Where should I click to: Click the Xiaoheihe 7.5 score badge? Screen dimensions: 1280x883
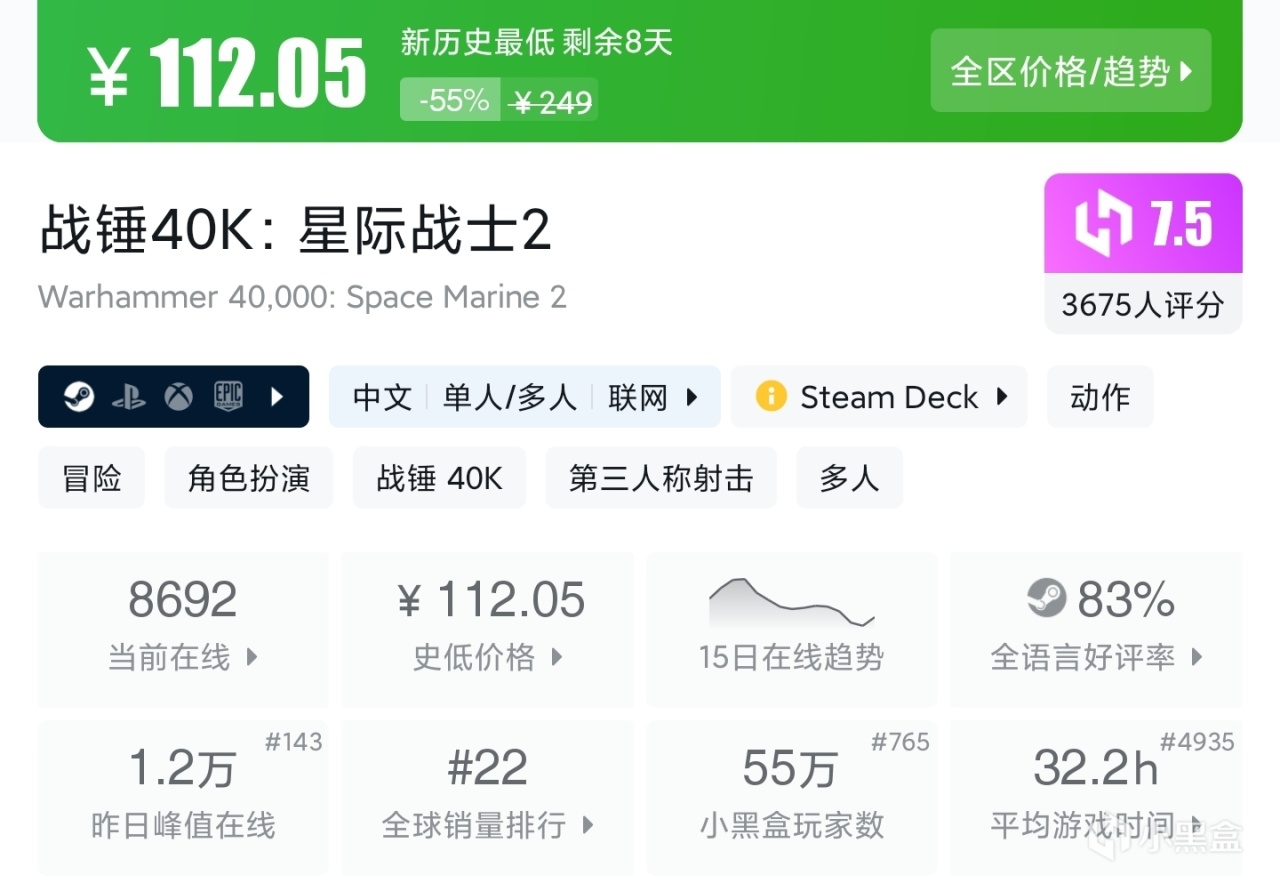(1143, 224)
